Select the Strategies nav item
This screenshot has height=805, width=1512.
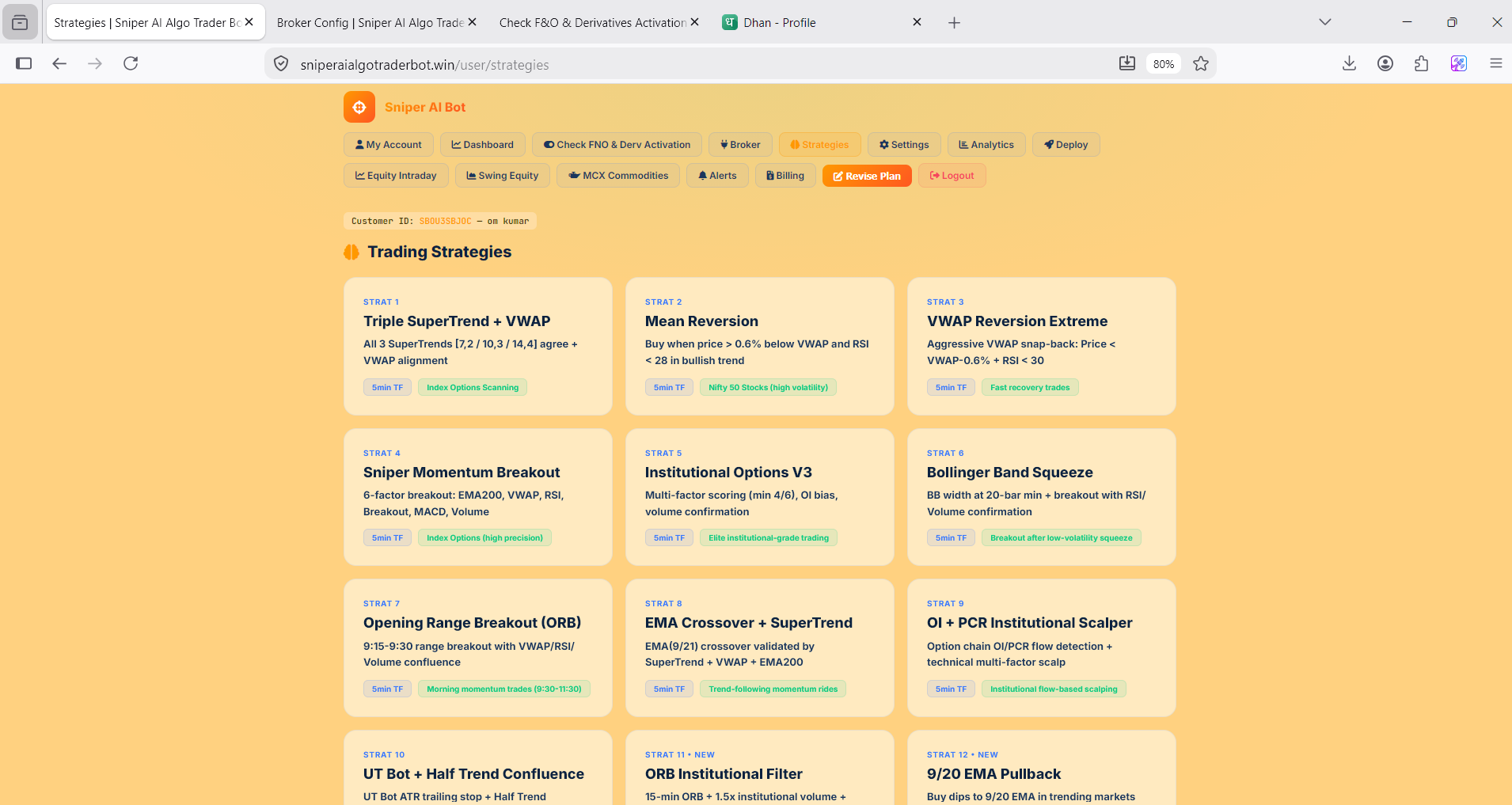coord(820,145)
